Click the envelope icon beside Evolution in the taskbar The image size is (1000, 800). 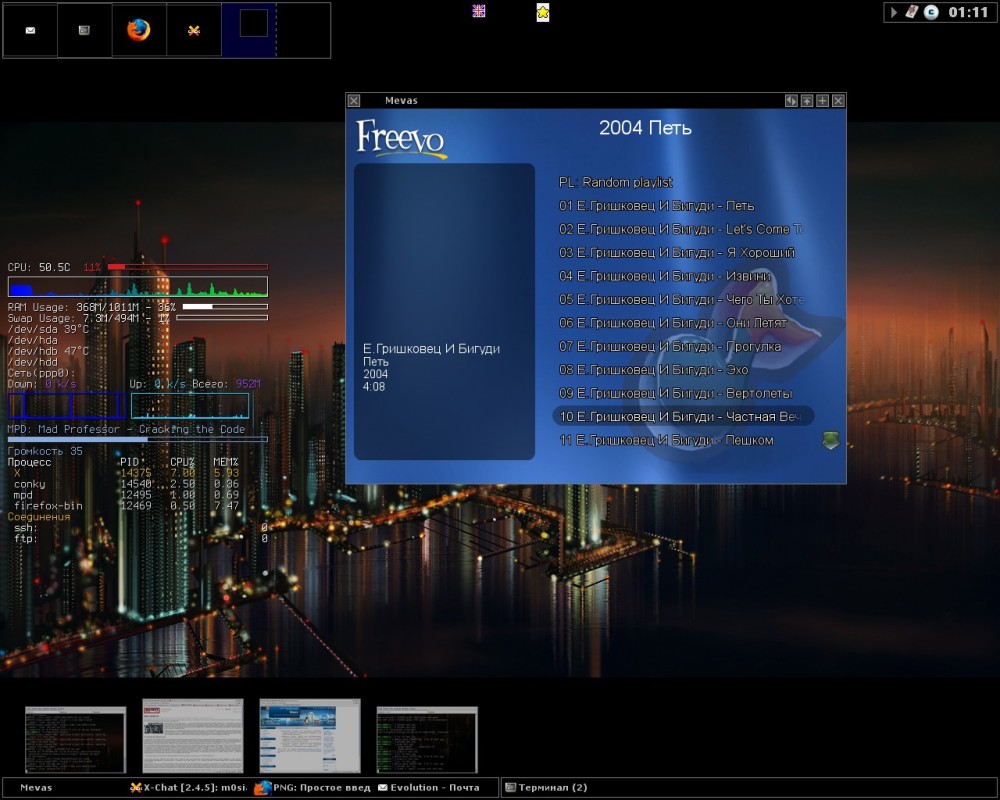point(383,788)
